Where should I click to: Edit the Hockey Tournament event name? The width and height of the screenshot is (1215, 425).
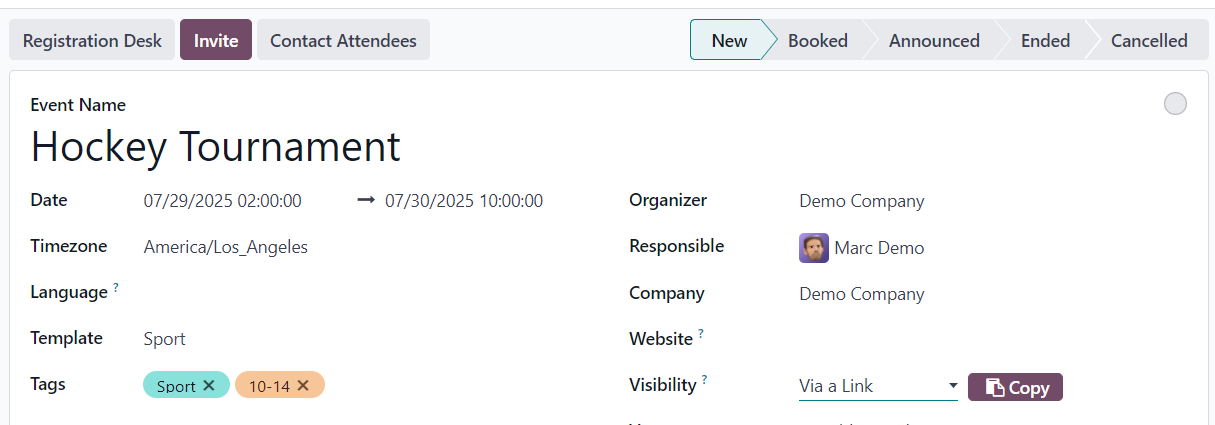(216, 147)
